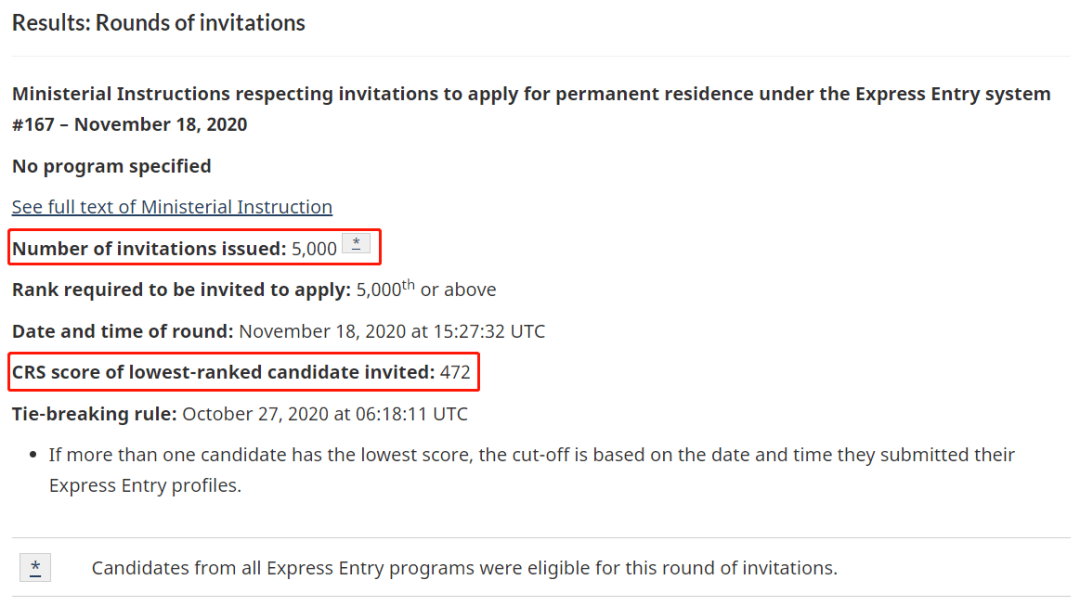Click the asterisk return icon in bottom footnote
The width and height of the screenshot is (1080, 606).
point(35,567)
